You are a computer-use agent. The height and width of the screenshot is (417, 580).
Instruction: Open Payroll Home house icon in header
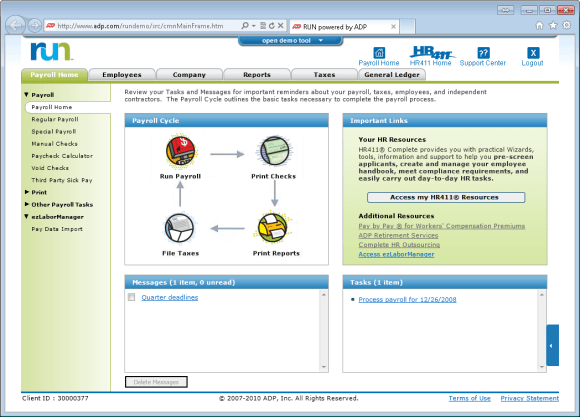pyautogui.click(x=379, y=53)
